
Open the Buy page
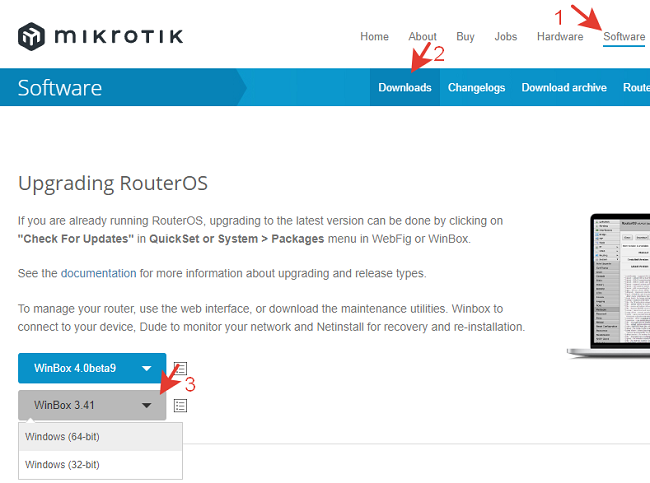(465, 36)
